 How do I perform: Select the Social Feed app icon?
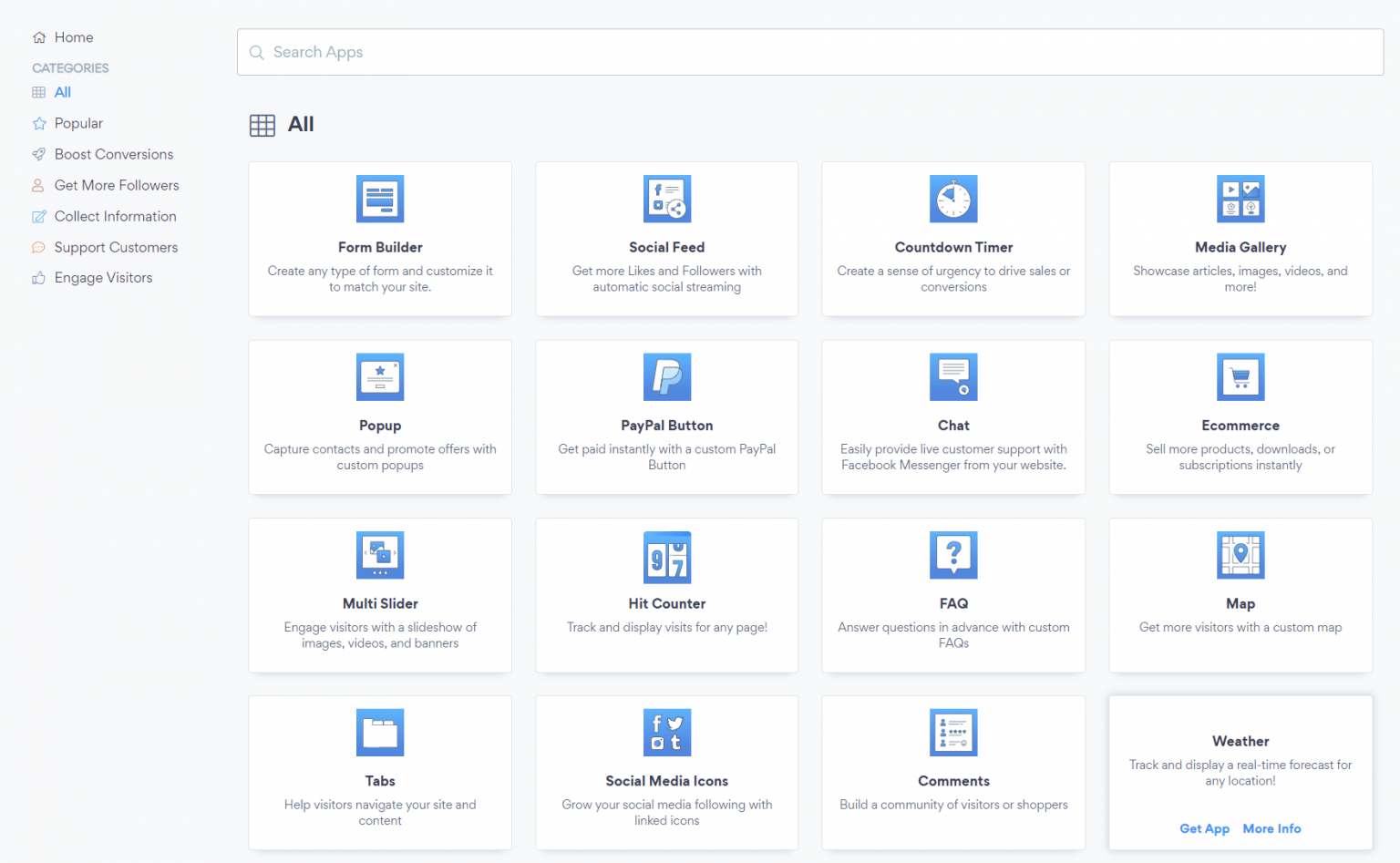(666, 198)
